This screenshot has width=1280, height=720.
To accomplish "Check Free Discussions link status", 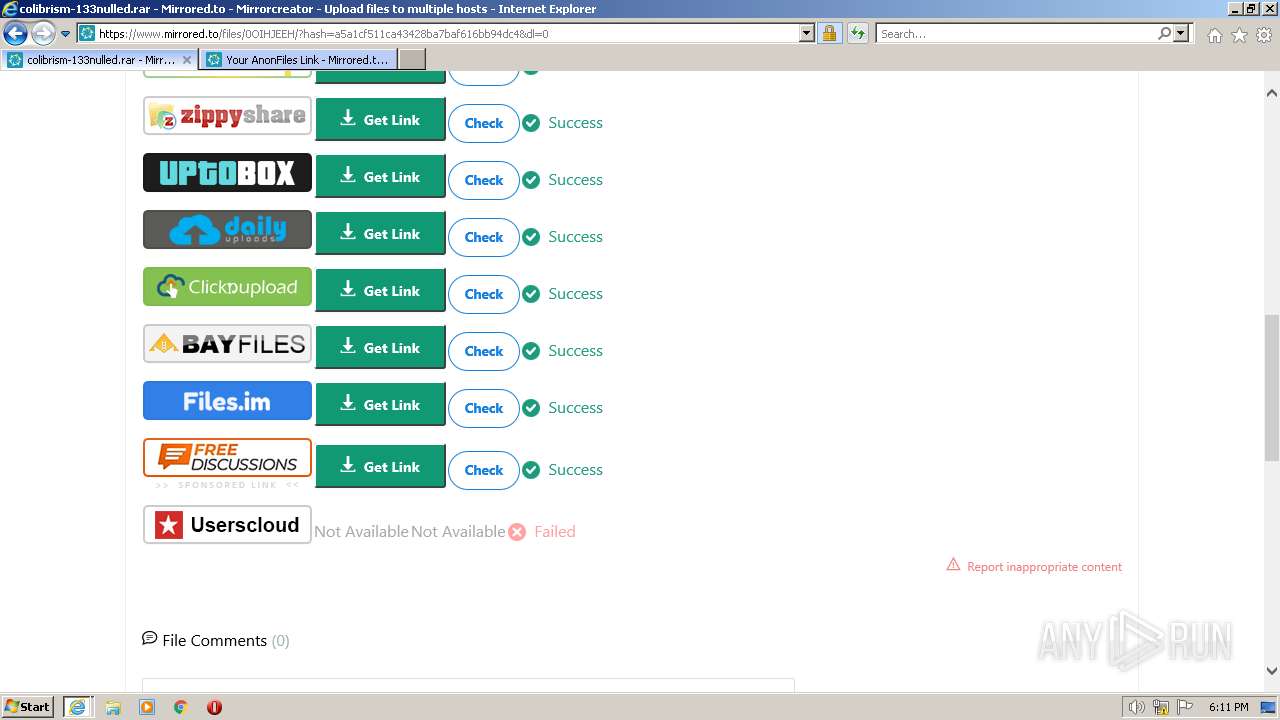I will 484,470.
